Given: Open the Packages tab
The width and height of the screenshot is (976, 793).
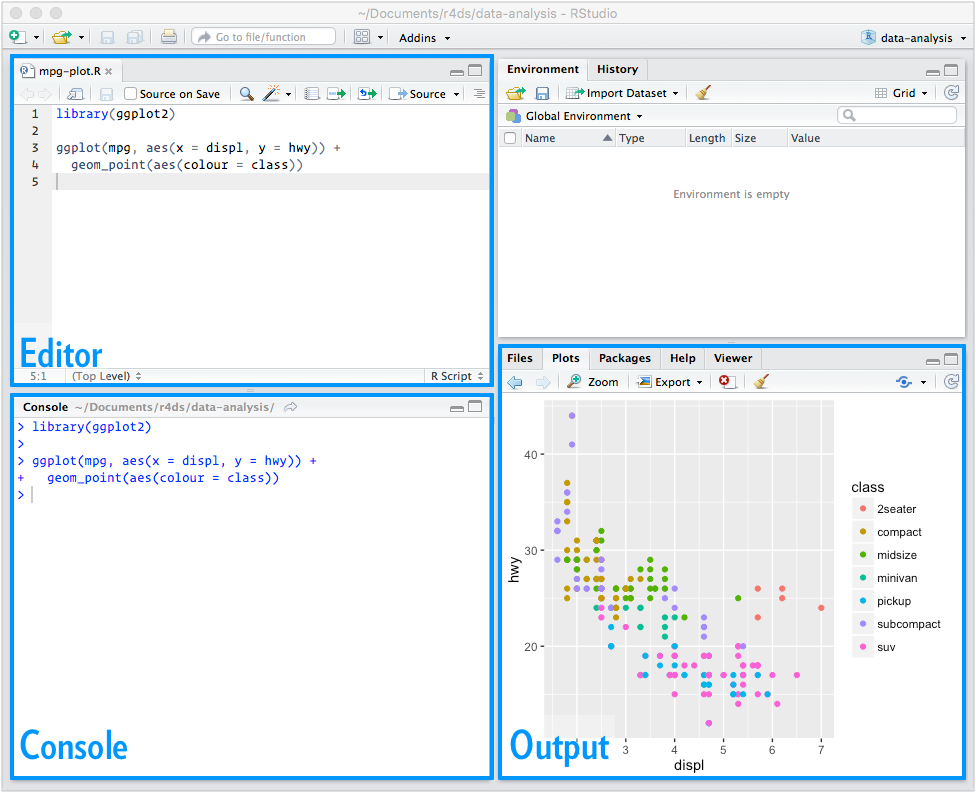Looking at the screenshot, I should click(624, 358).
